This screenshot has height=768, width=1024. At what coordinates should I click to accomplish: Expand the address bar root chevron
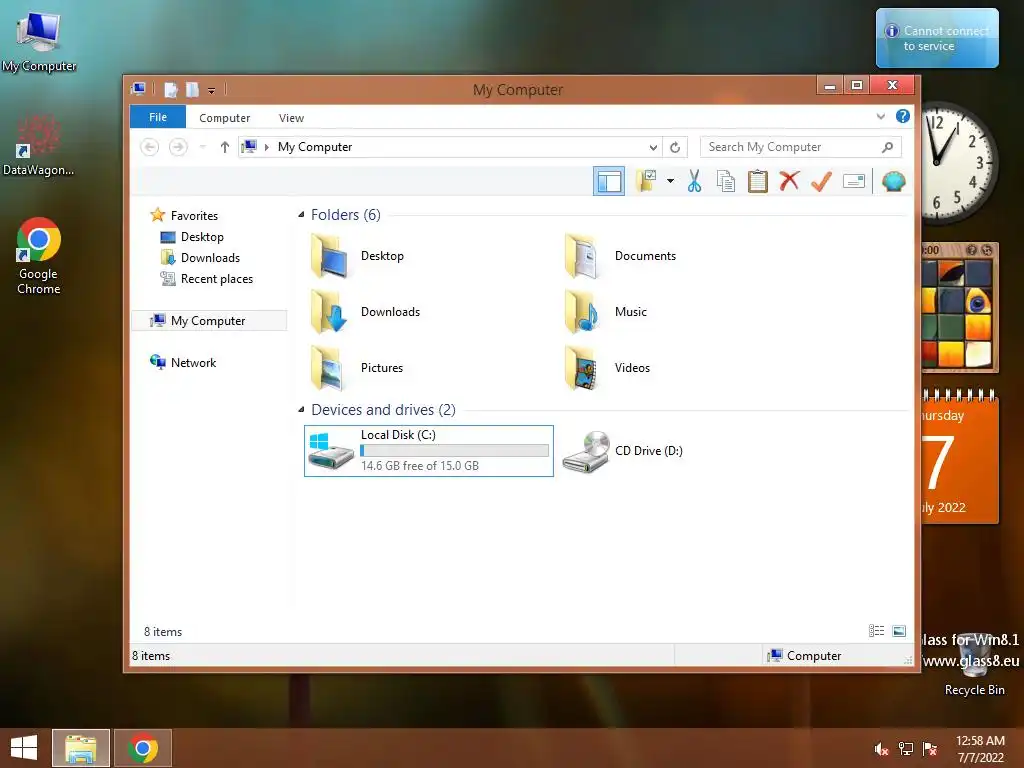(266, 147)
